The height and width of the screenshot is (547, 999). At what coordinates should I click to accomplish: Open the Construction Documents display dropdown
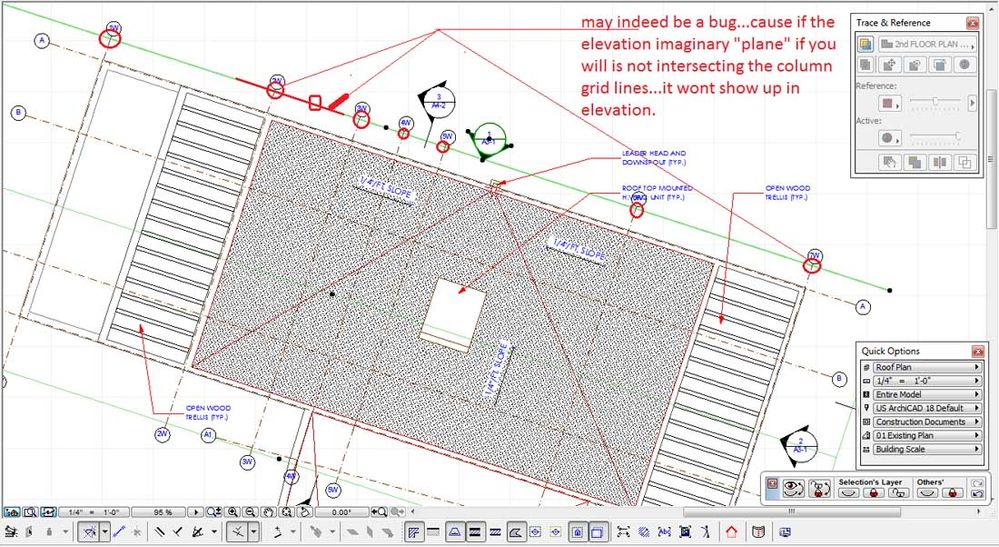[926, 422]
